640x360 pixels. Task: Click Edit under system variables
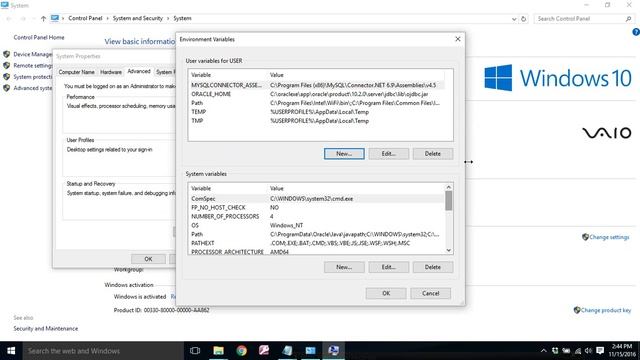coord(389,267)
